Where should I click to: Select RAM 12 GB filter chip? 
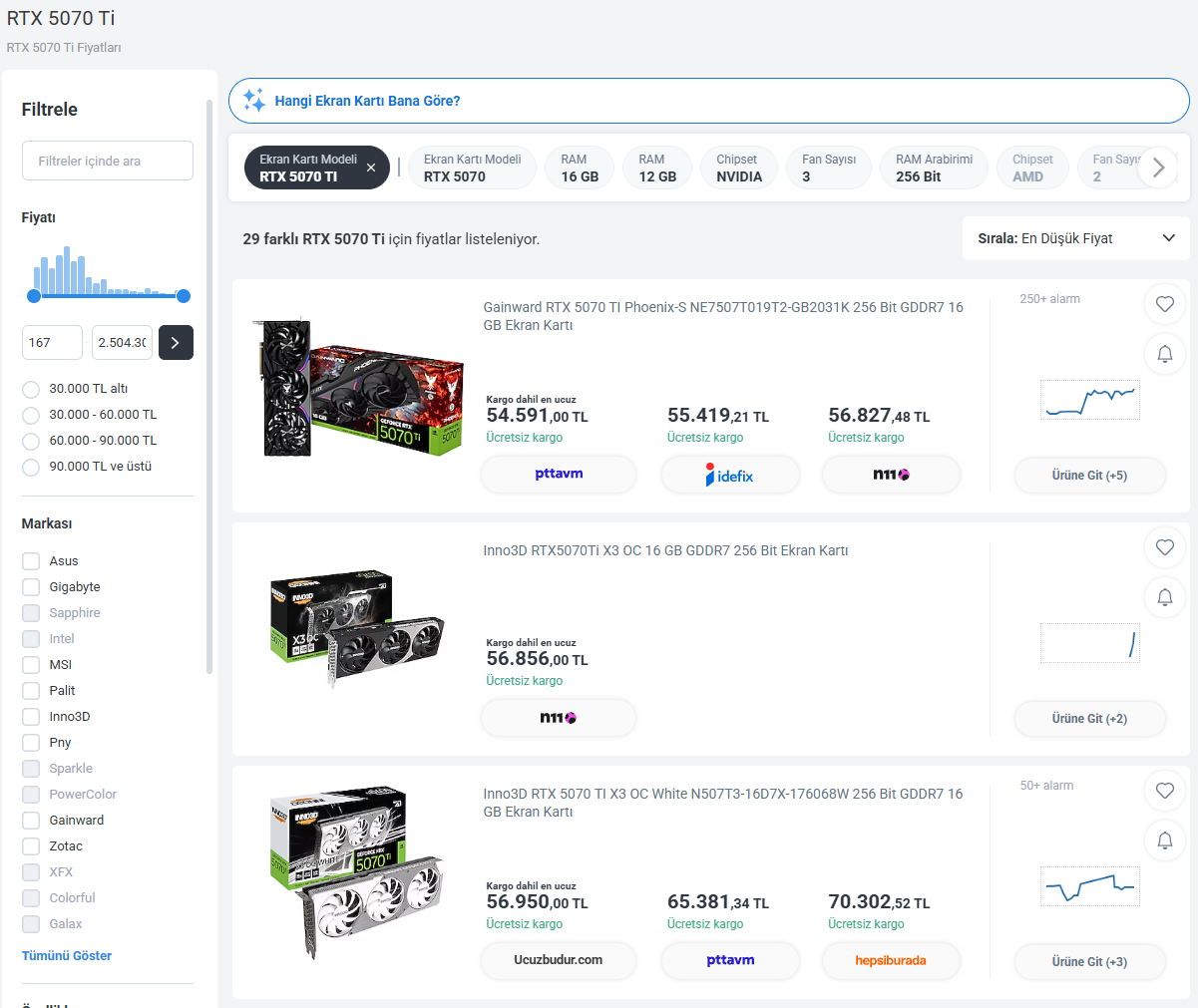[657, 168]
